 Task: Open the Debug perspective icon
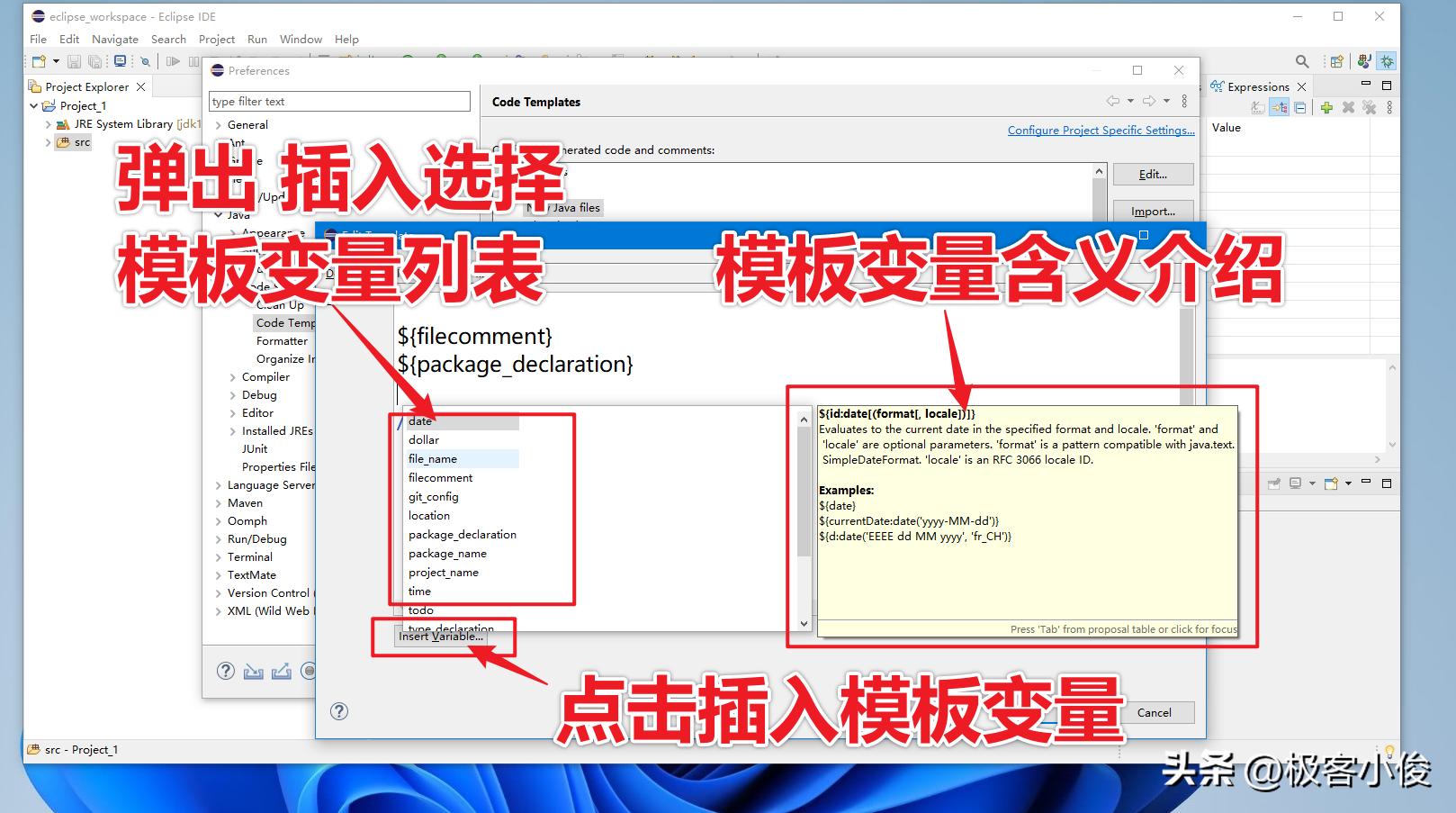(1388, 61)
